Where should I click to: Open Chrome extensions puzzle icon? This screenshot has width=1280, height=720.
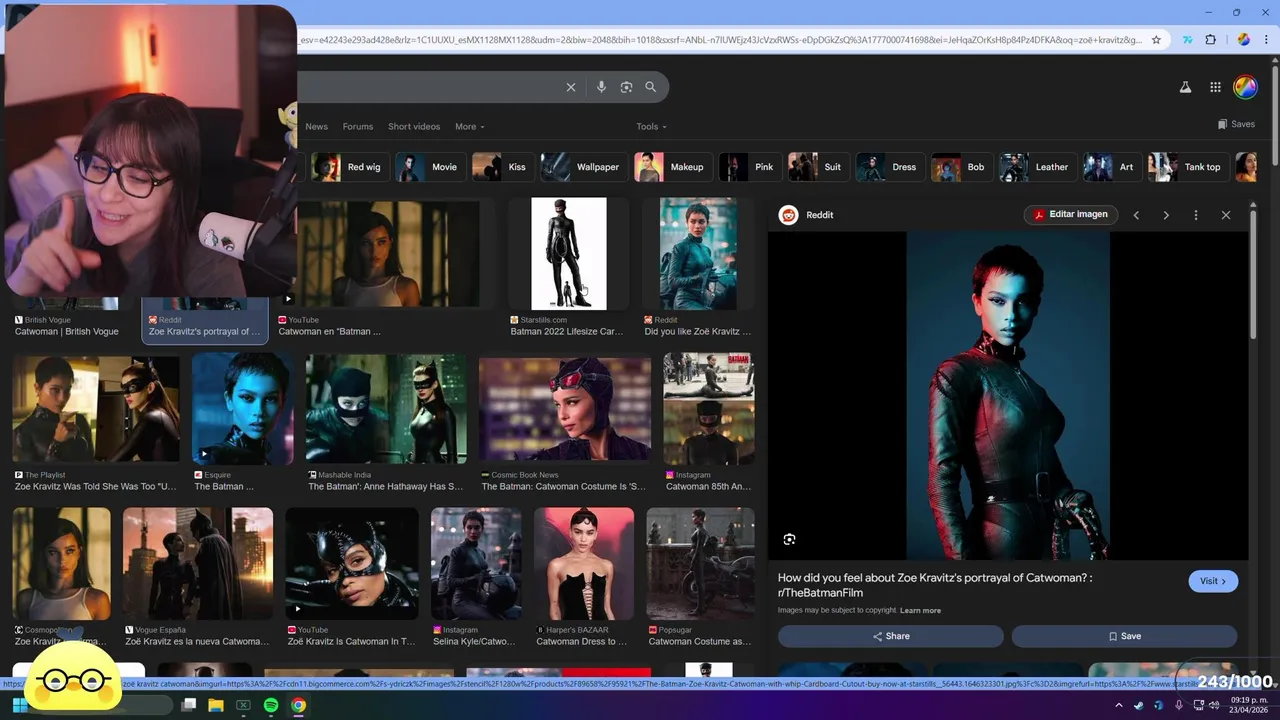click(1211, 40)
